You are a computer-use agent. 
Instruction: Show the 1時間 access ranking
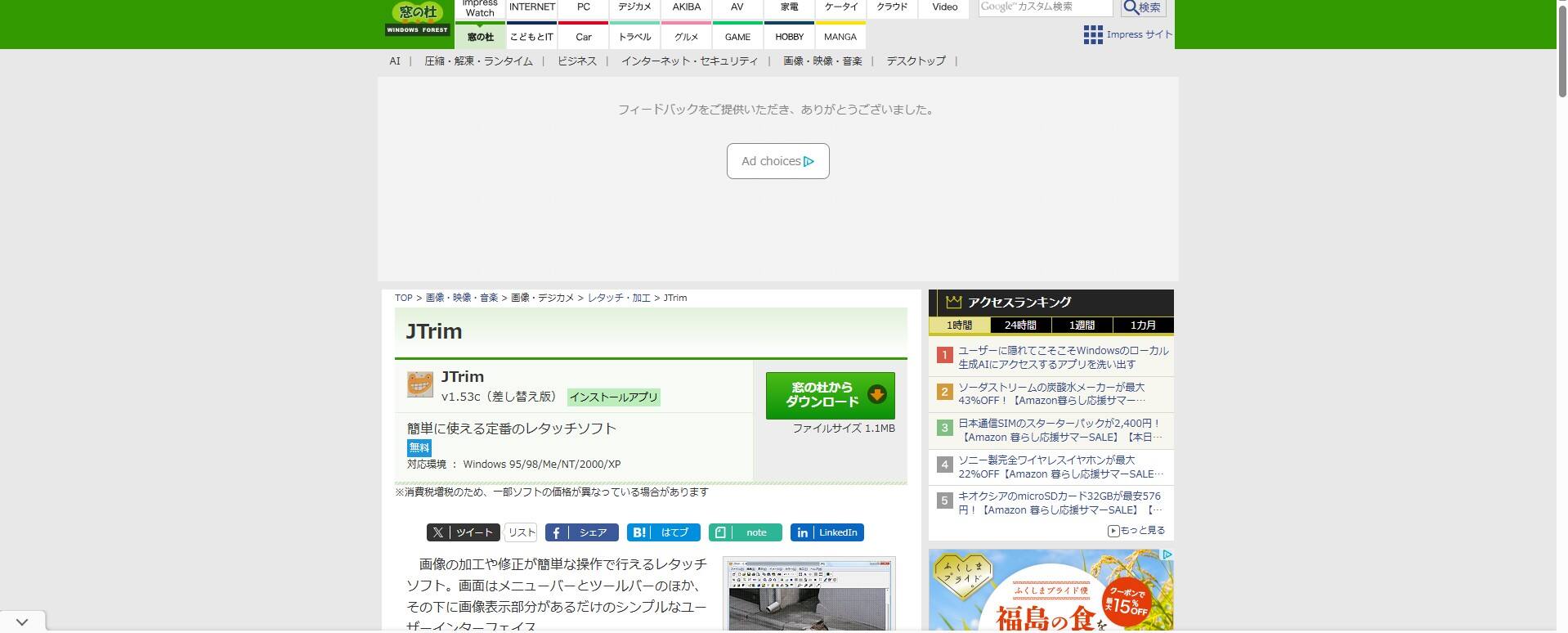[x=959, y=325]
